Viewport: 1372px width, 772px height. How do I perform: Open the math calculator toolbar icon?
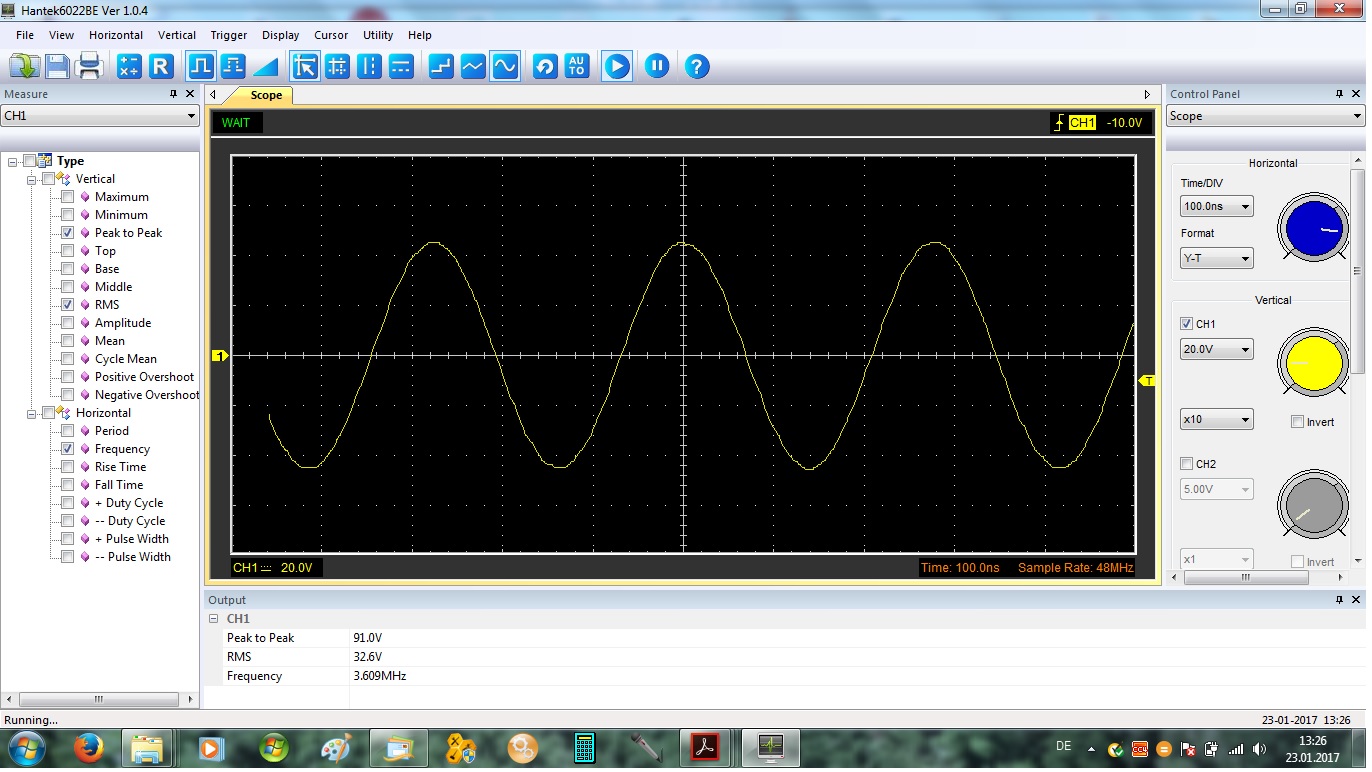[129, 67]
